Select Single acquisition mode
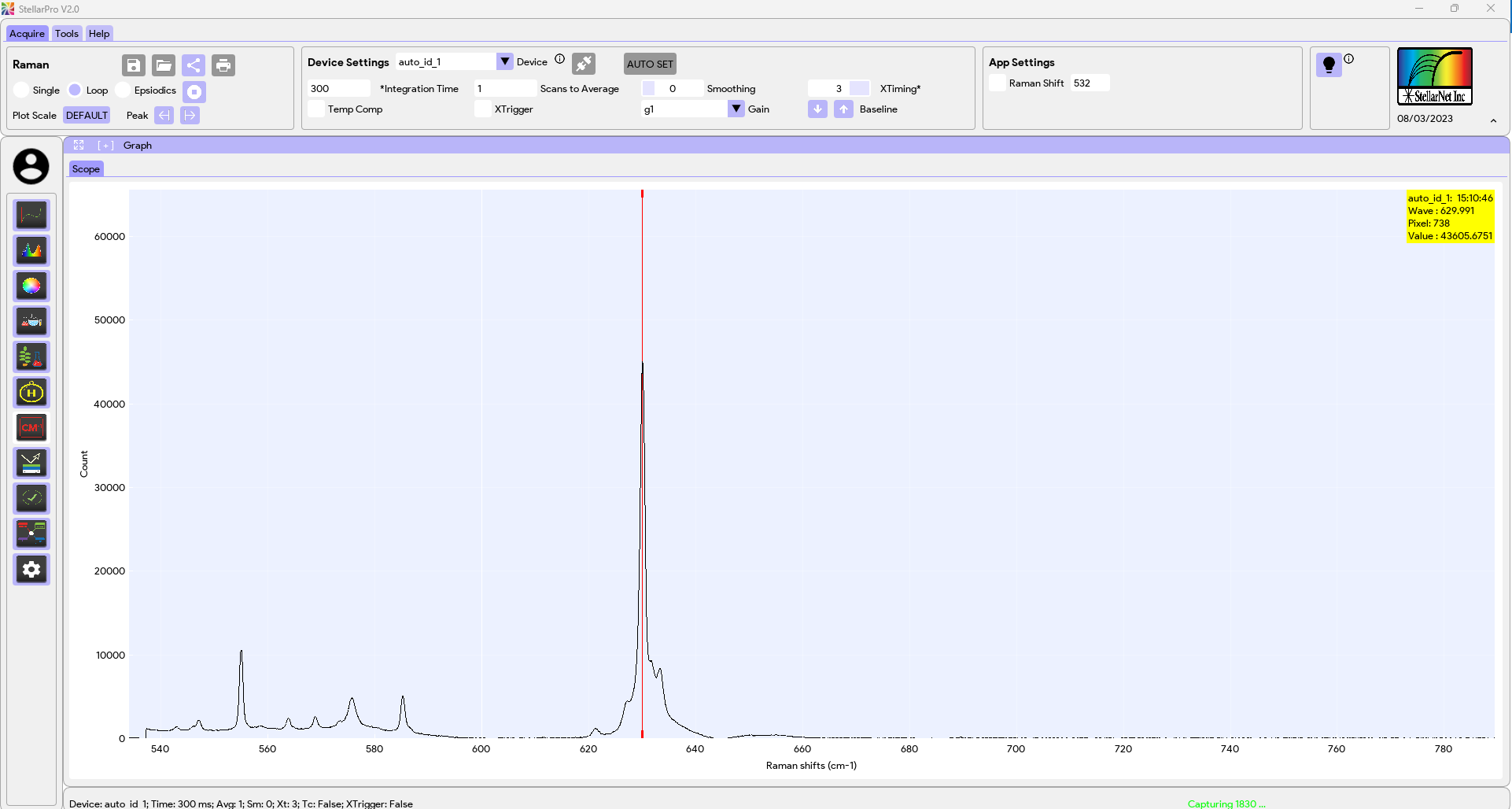The width and height of the screenshot is (1512, 809). 21,90
